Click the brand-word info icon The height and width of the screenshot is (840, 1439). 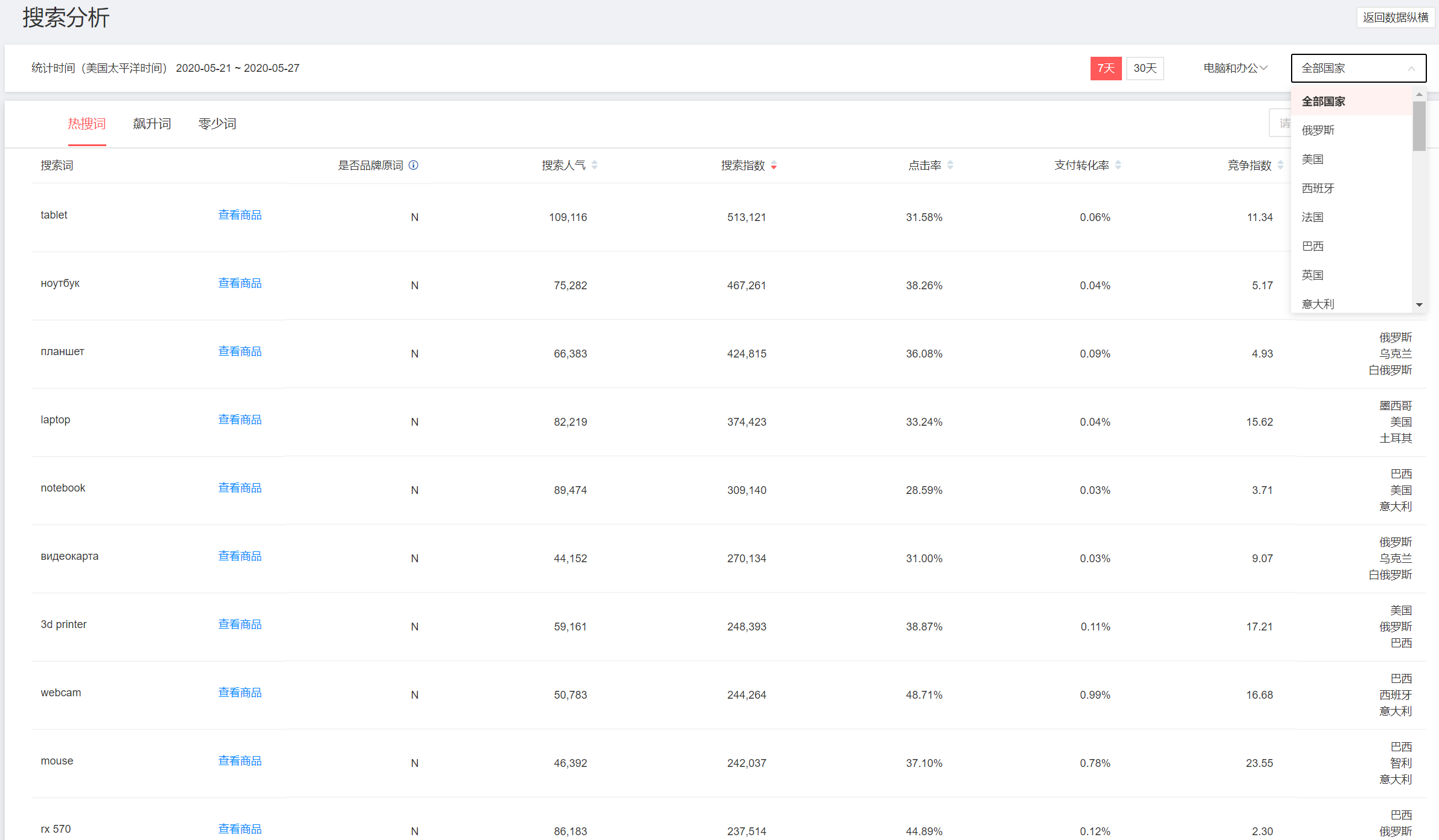pos(414,165)
